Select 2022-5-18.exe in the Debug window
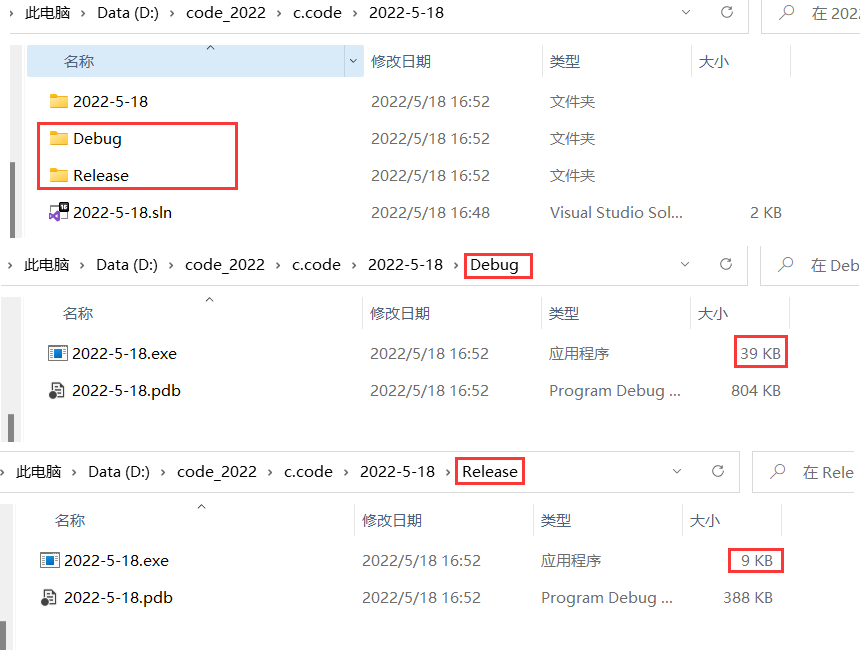Image resolution: width=861 pixels, height=657 pixels. 125,354
